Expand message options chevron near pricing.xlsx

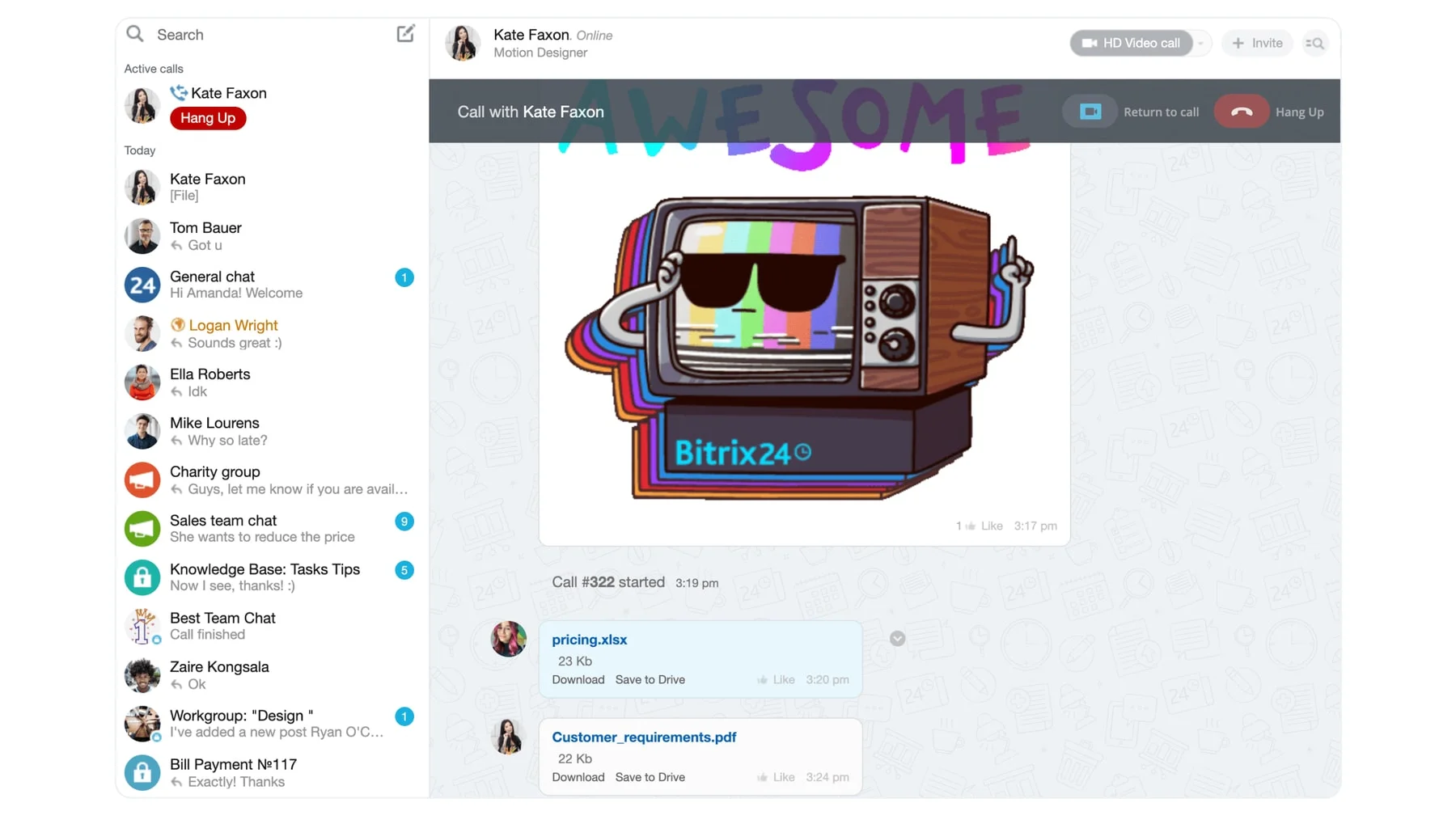pyautogui.click(x=897, y=638)
